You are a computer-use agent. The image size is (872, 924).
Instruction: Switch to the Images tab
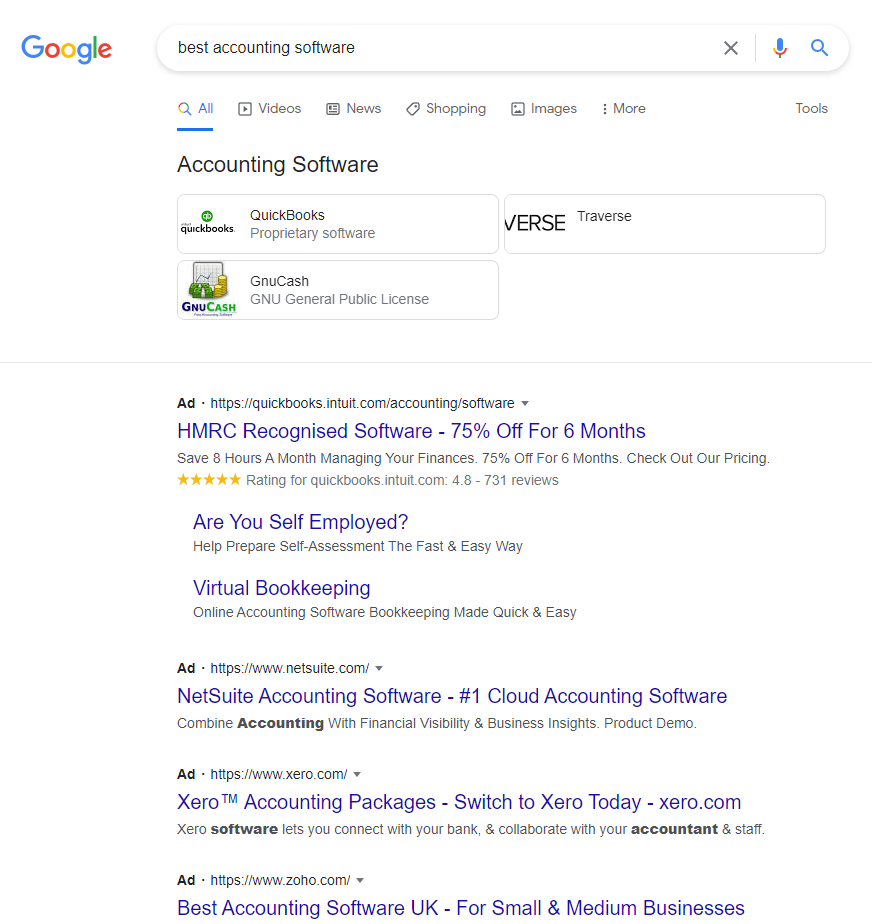(543, 108)
